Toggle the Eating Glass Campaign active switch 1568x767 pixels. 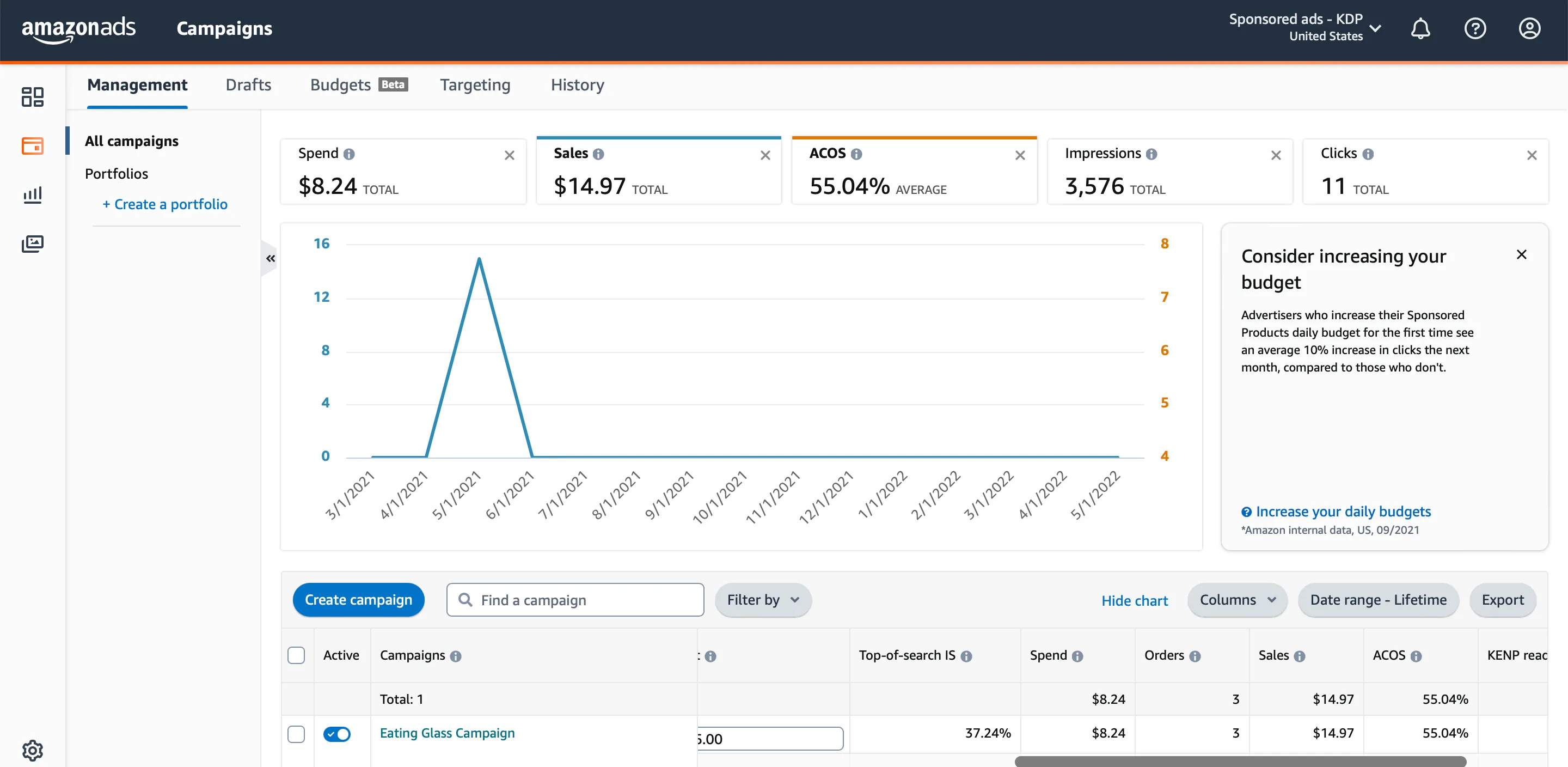[x=336, y=733]
